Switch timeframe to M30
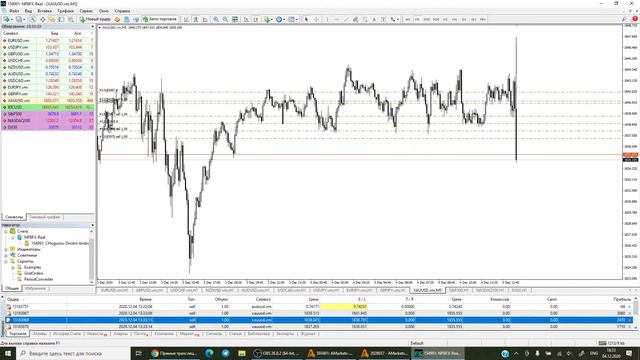The height and width of the screenshot is (360, 640). coord(436,19)
